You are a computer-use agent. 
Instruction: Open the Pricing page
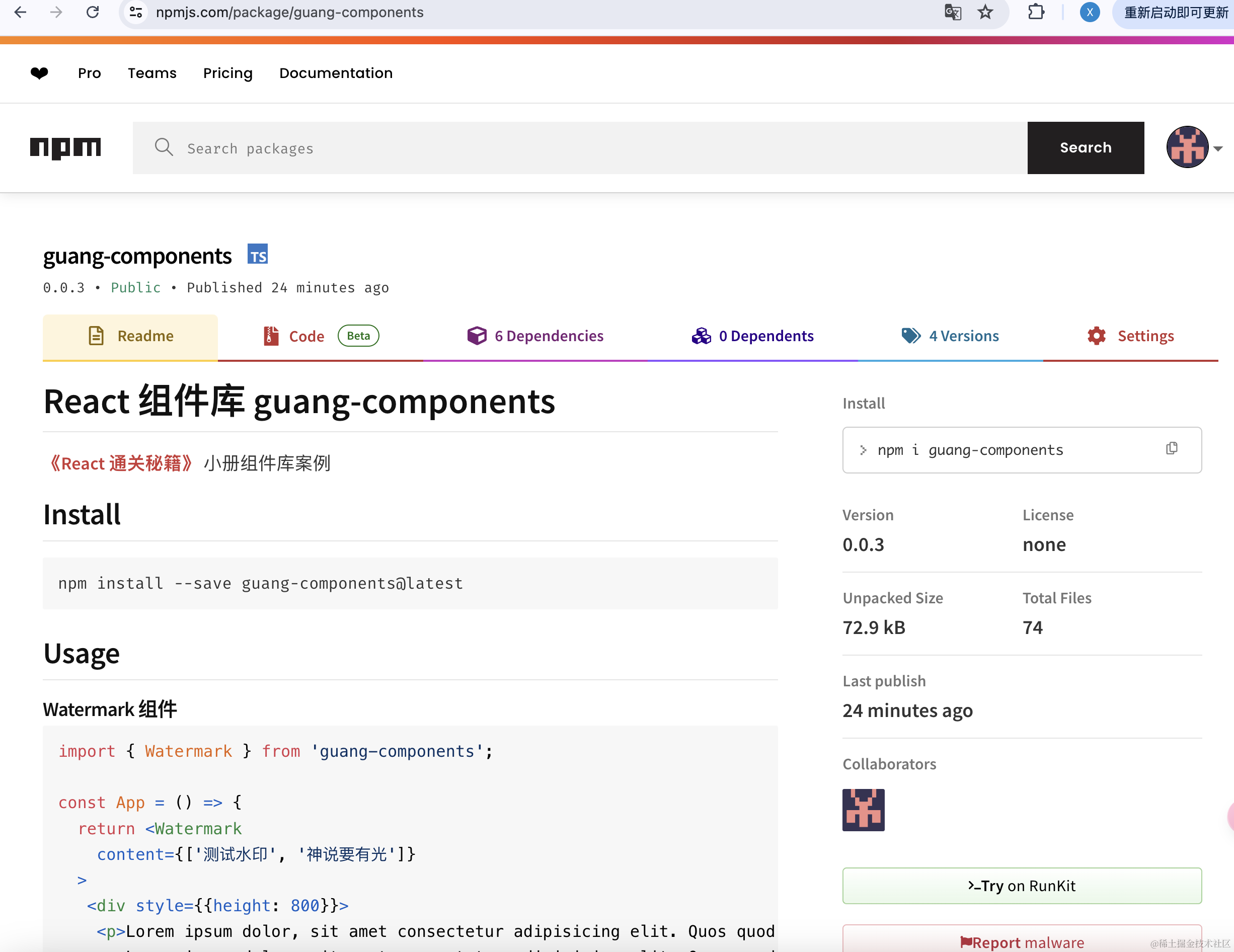227,73
